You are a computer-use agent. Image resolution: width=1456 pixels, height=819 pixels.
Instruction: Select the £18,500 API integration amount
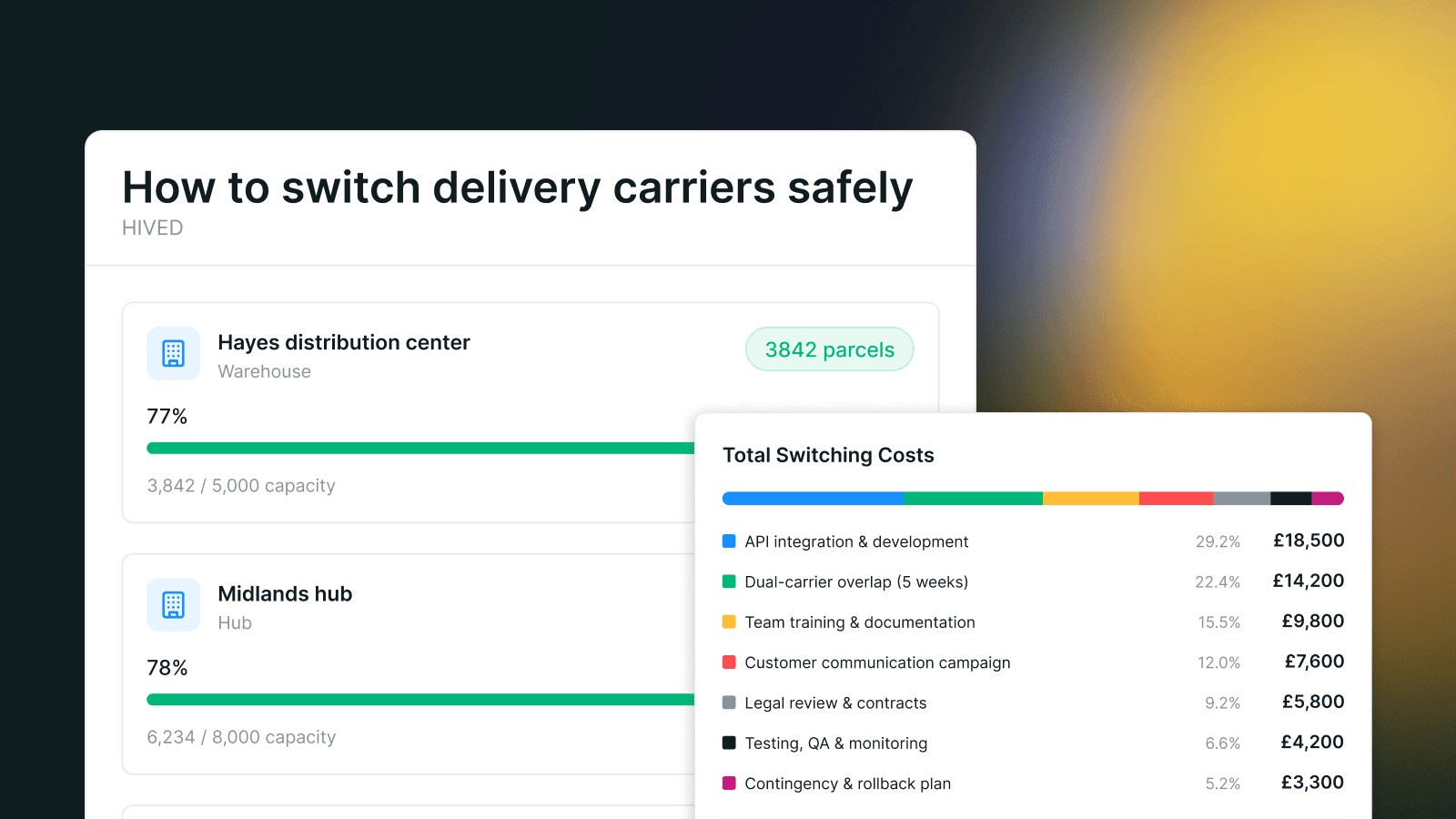click(1309, 541)
